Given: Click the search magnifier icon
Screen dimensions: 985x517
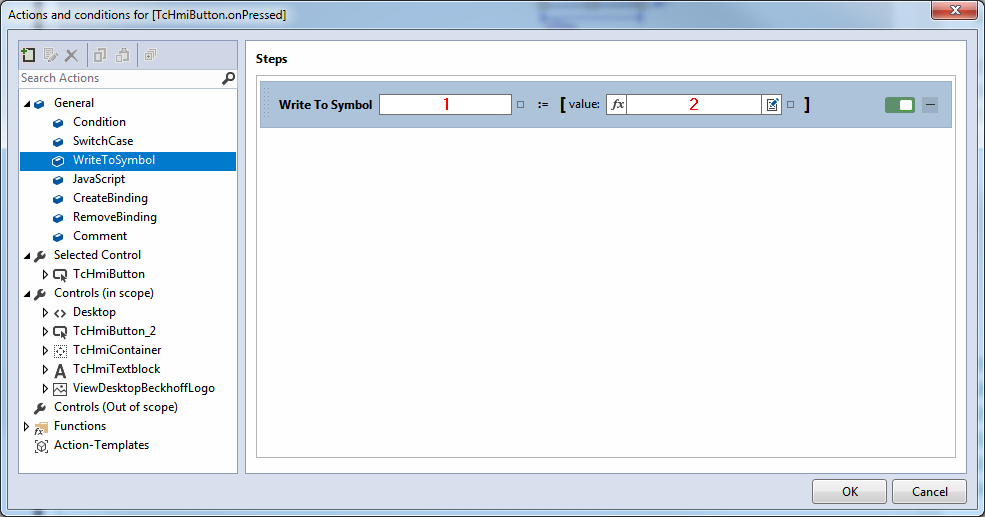Looking at the screenshot, I should coord(229,78).
